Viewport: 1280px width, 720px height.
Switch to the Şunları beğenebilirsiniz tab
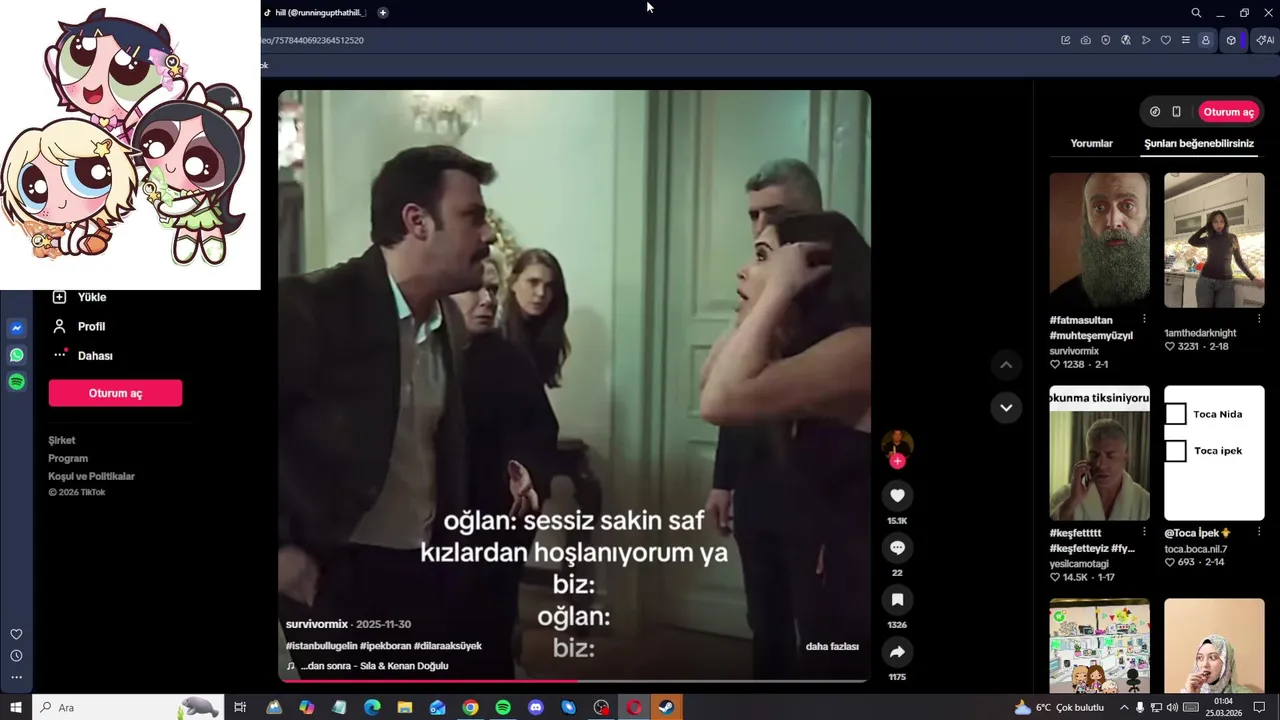[1199, 143]
